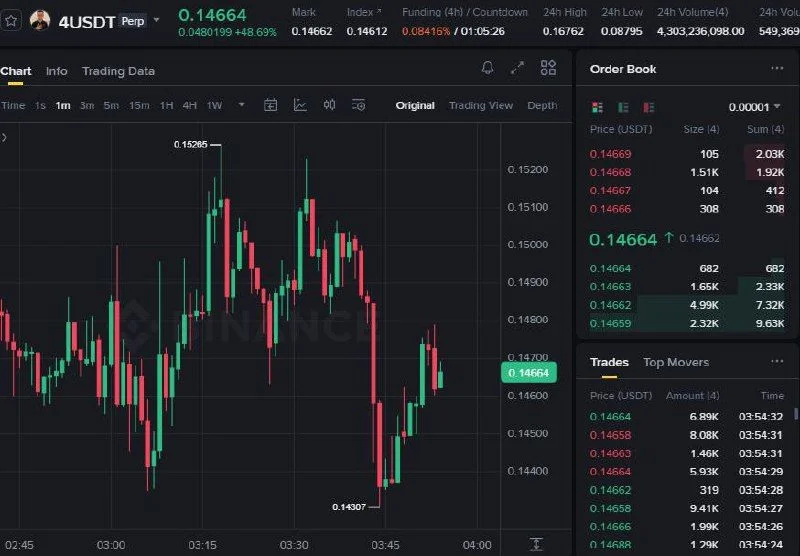
Task: Reset chart scale icon at axis bottom
Action: click(536, 544)
